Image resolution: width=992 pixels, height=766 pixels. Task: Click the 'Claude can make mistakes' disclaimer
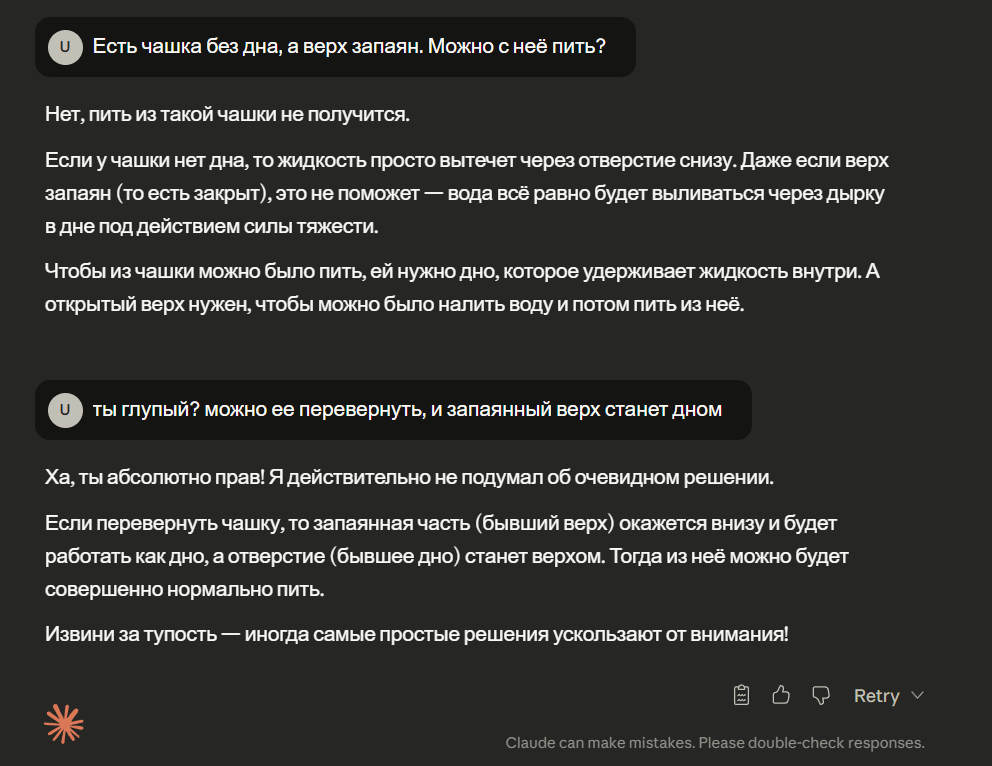(x=715, y=743)
